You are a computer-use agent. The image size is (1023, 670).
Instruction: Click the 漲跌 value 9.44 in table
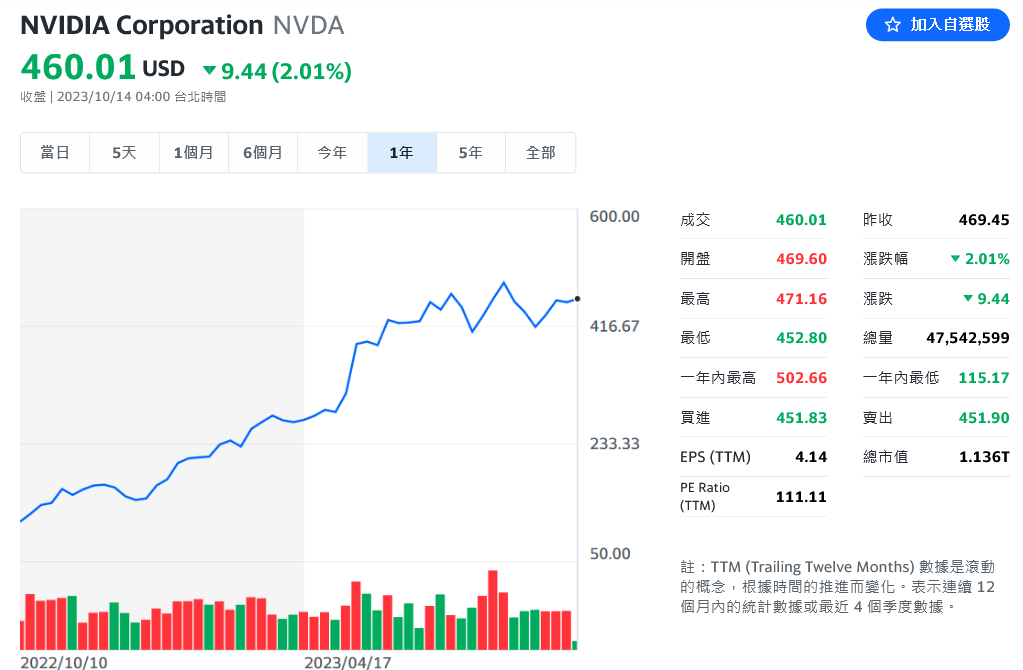coord(993,299)
